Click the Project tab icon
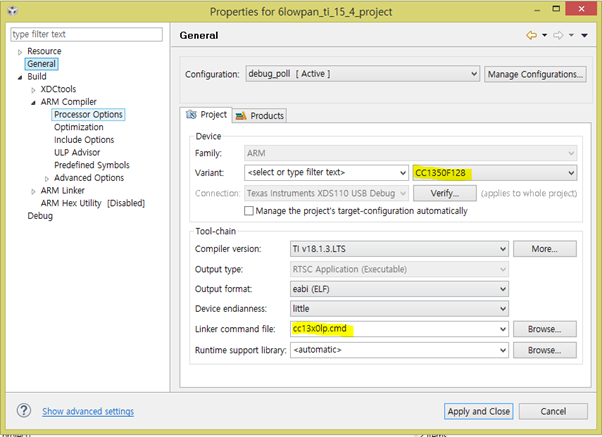This screenshot has width=602, height=437. click(193, 115)
